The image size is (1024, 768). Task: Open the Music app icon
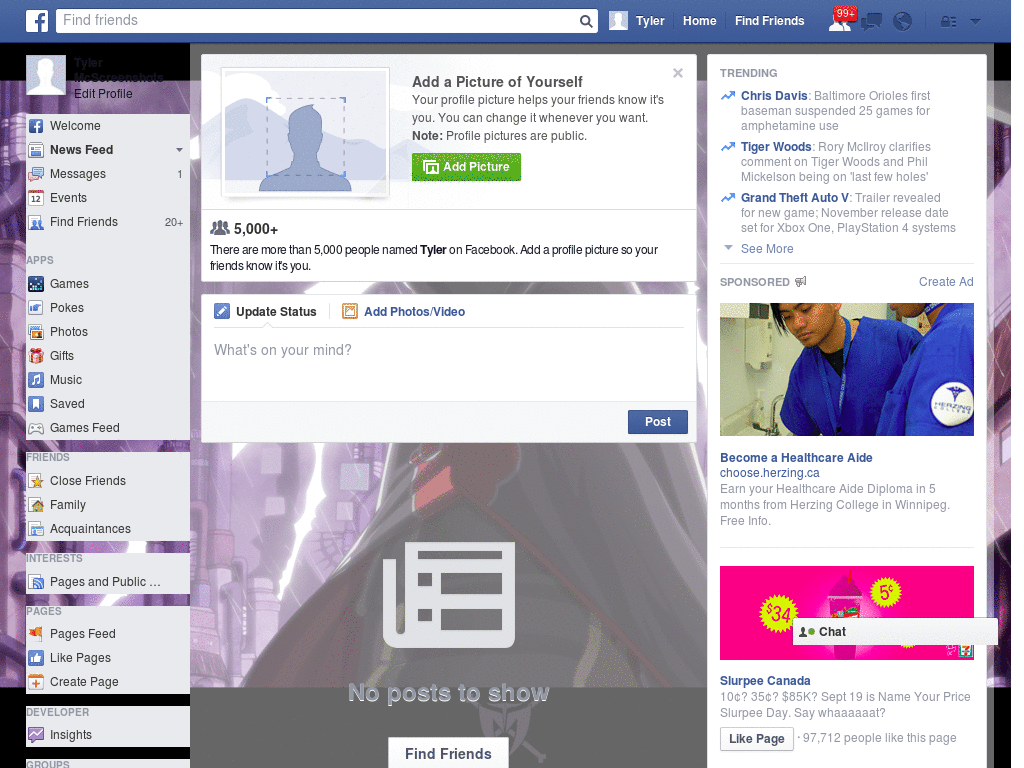pos(36,380)
